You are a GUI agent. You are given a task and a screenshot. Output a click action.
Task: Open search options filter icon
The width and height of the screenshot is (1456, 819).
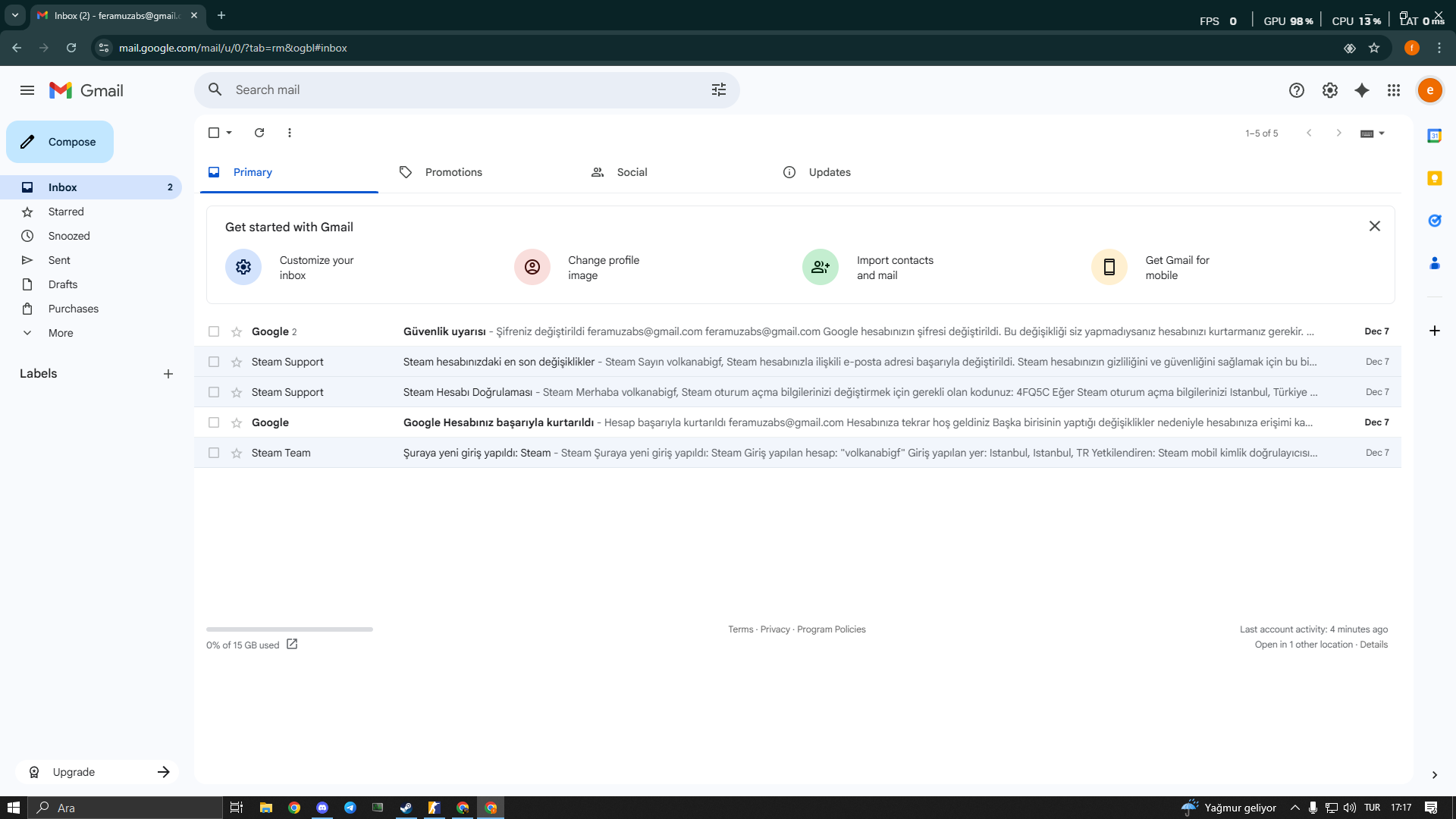(x=719, y=89)
